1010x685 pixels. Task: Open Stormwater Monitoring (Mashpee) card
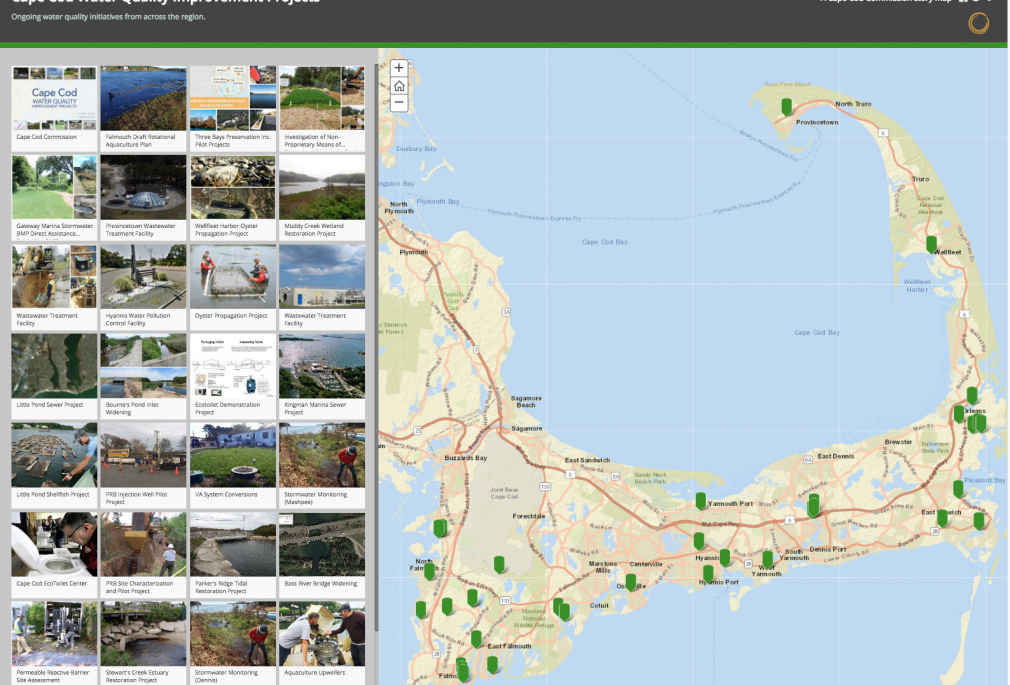pos(322,465)
